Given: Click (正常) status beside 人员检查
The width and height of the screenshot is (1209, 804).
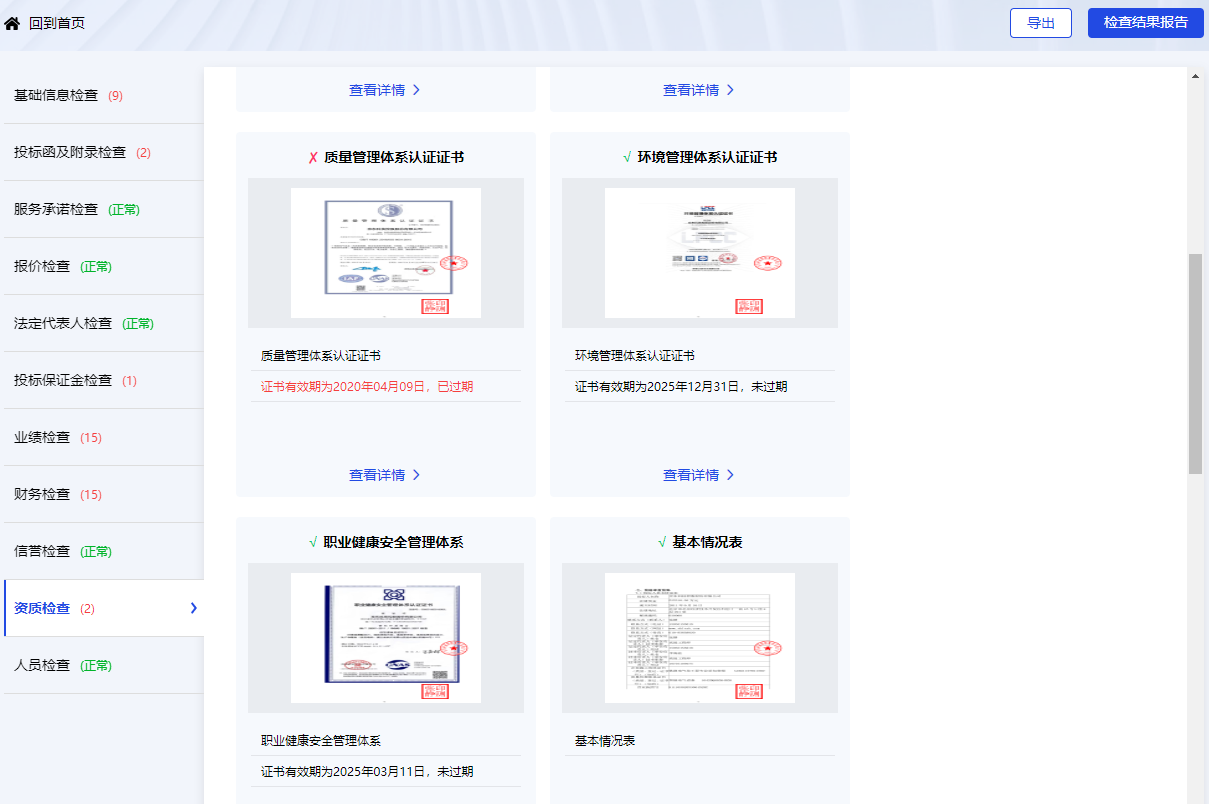Looking at the screenshot, I should (96, 666).
